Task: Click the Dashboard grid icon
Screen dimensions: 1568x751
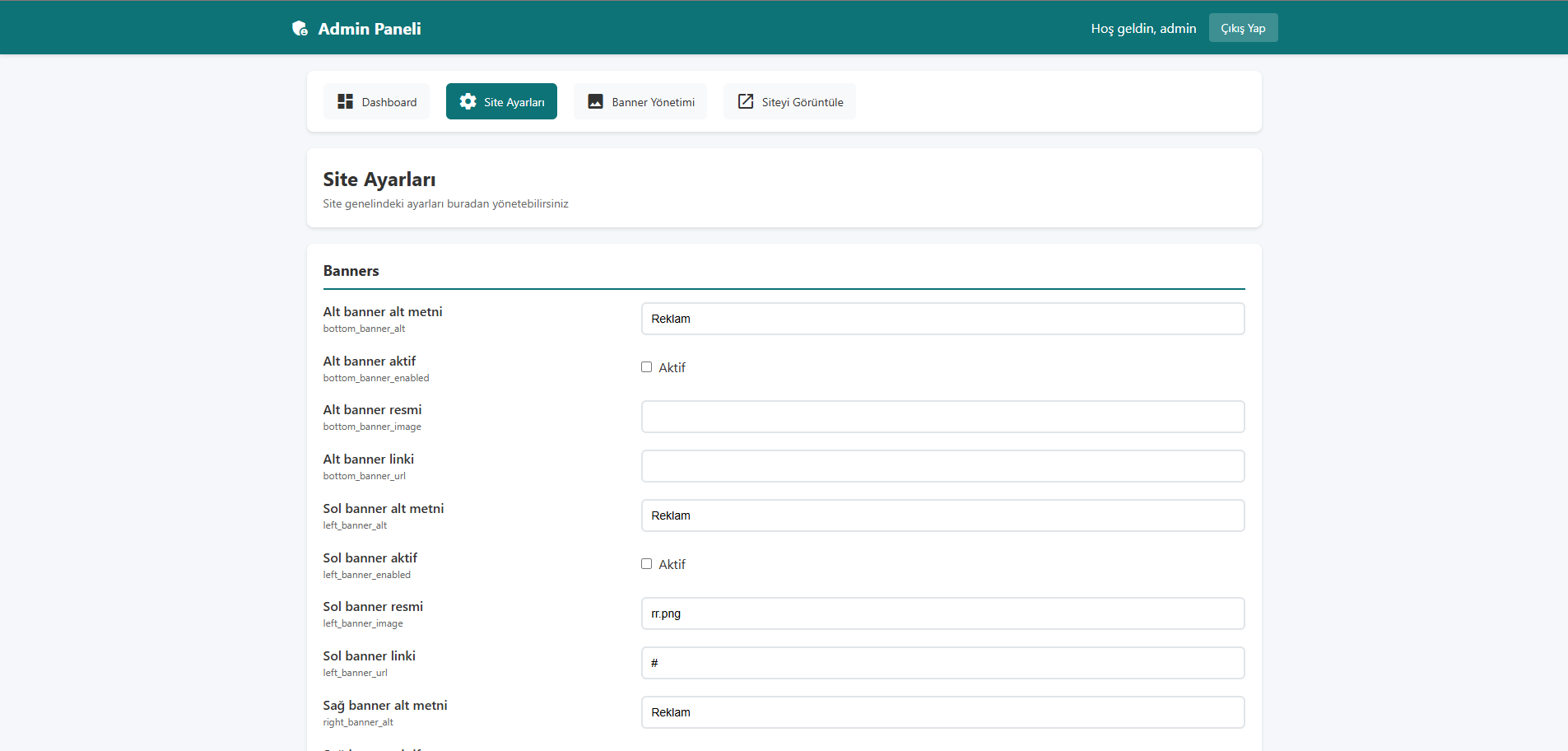Action: coord(345,101)
